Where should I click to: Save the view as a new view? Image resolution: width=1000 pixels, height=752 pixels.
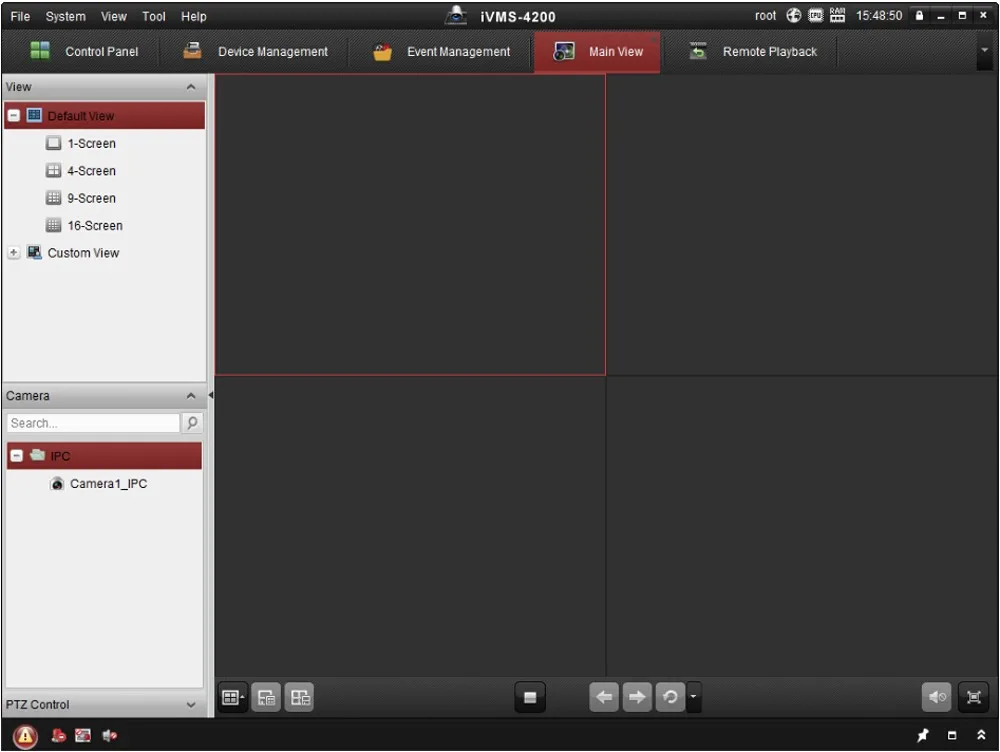pyautogui.click(x=300, y=697)
